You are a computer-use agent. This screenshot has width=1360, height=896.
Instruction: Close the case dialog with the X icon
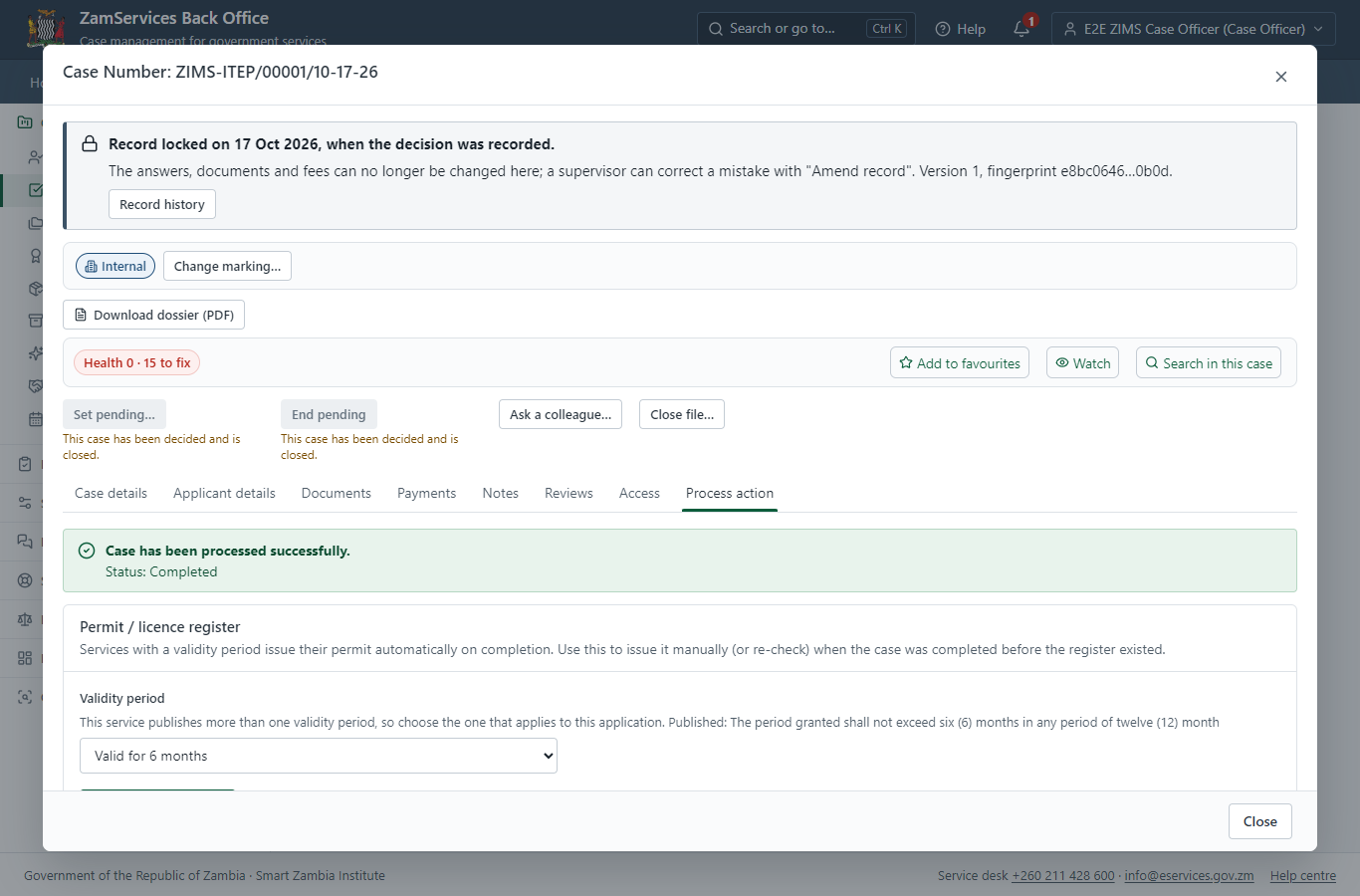pos(1281,77)
